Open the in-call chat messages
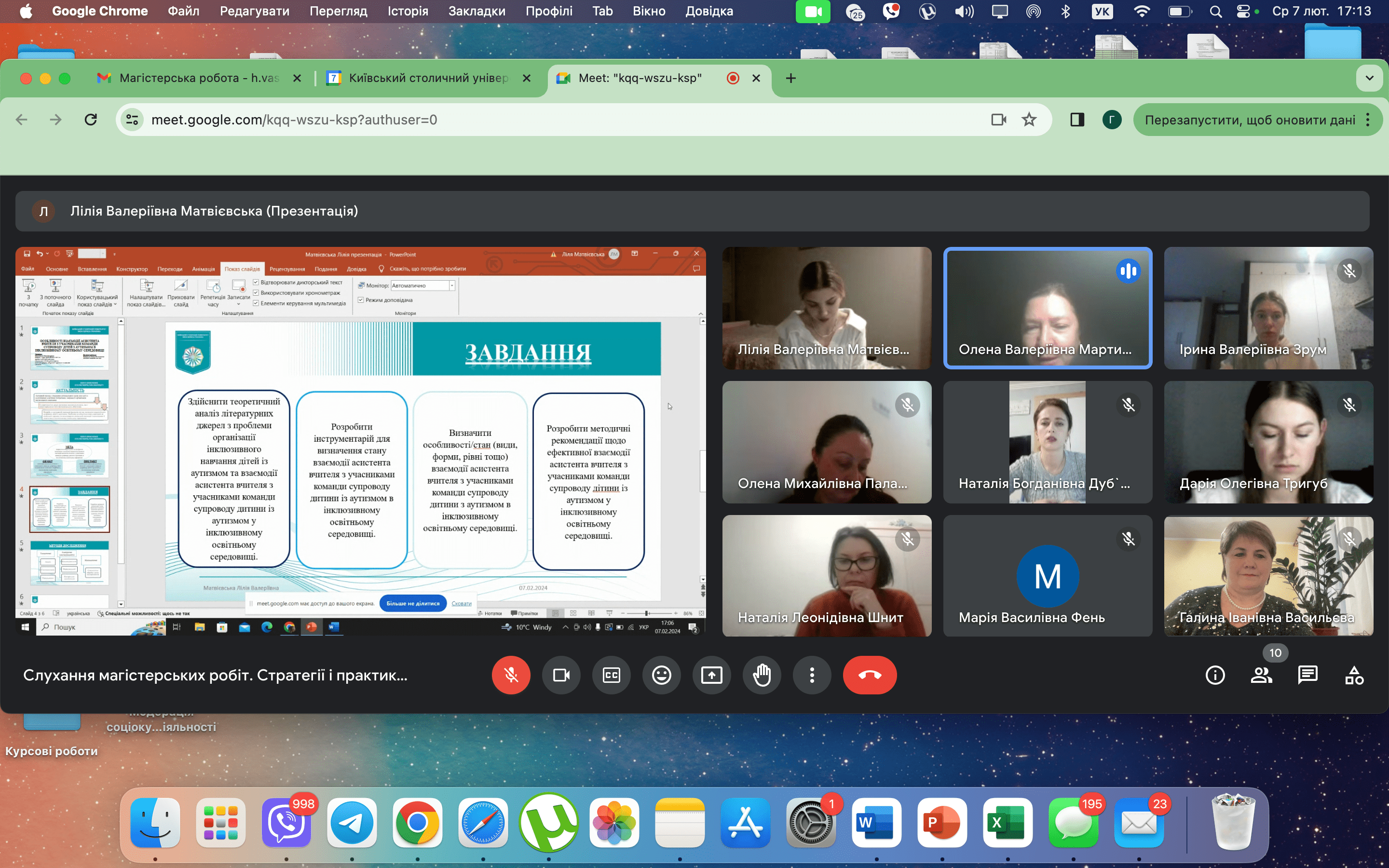The image size is (1389, 868). pyautogui.click(x=1307, y=675)
